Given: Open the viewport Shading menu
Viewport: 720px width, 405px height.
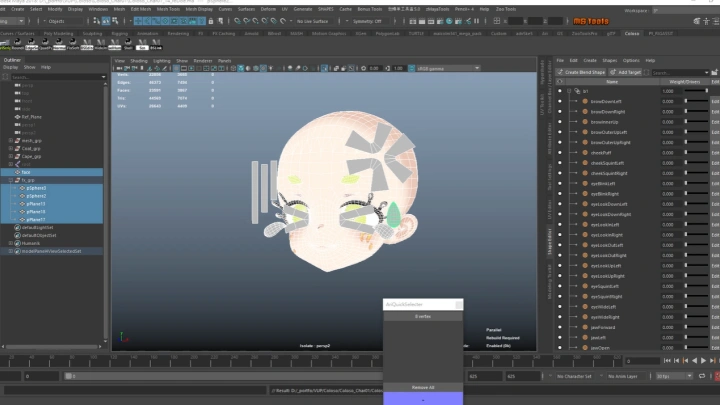Looking at the screenshot, I should [139, 61].
